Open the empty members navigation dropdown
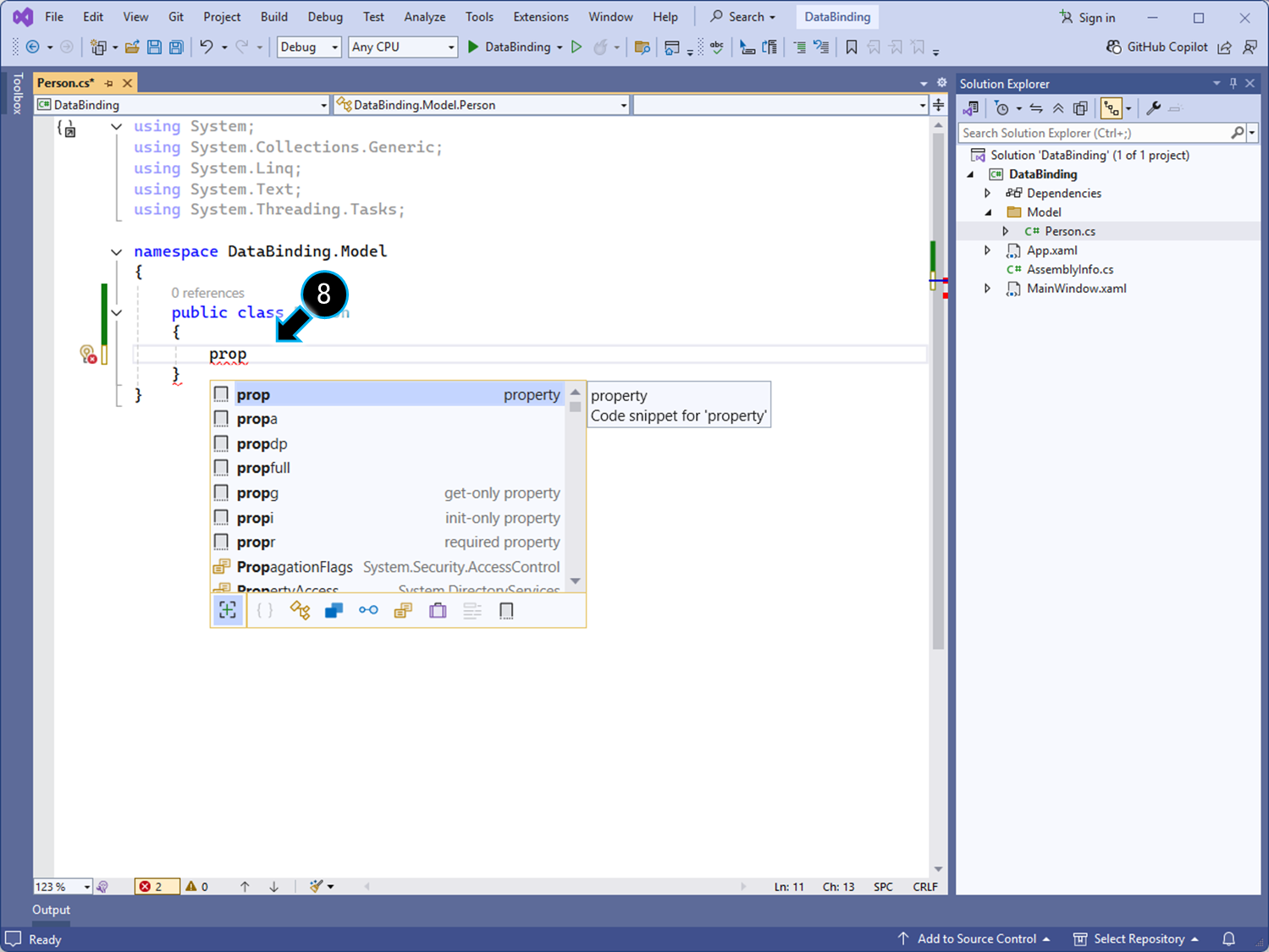The height and width of the screenshot is (952, 1269). (x=780, y=105)
